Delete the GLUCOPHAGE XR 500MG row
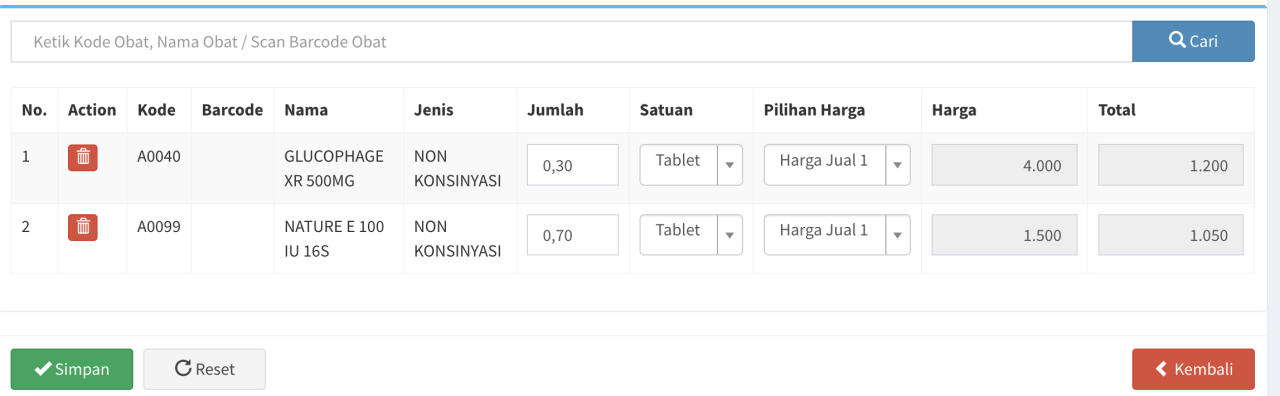This screenshot has height=396, width=1280. coord(83,158)
